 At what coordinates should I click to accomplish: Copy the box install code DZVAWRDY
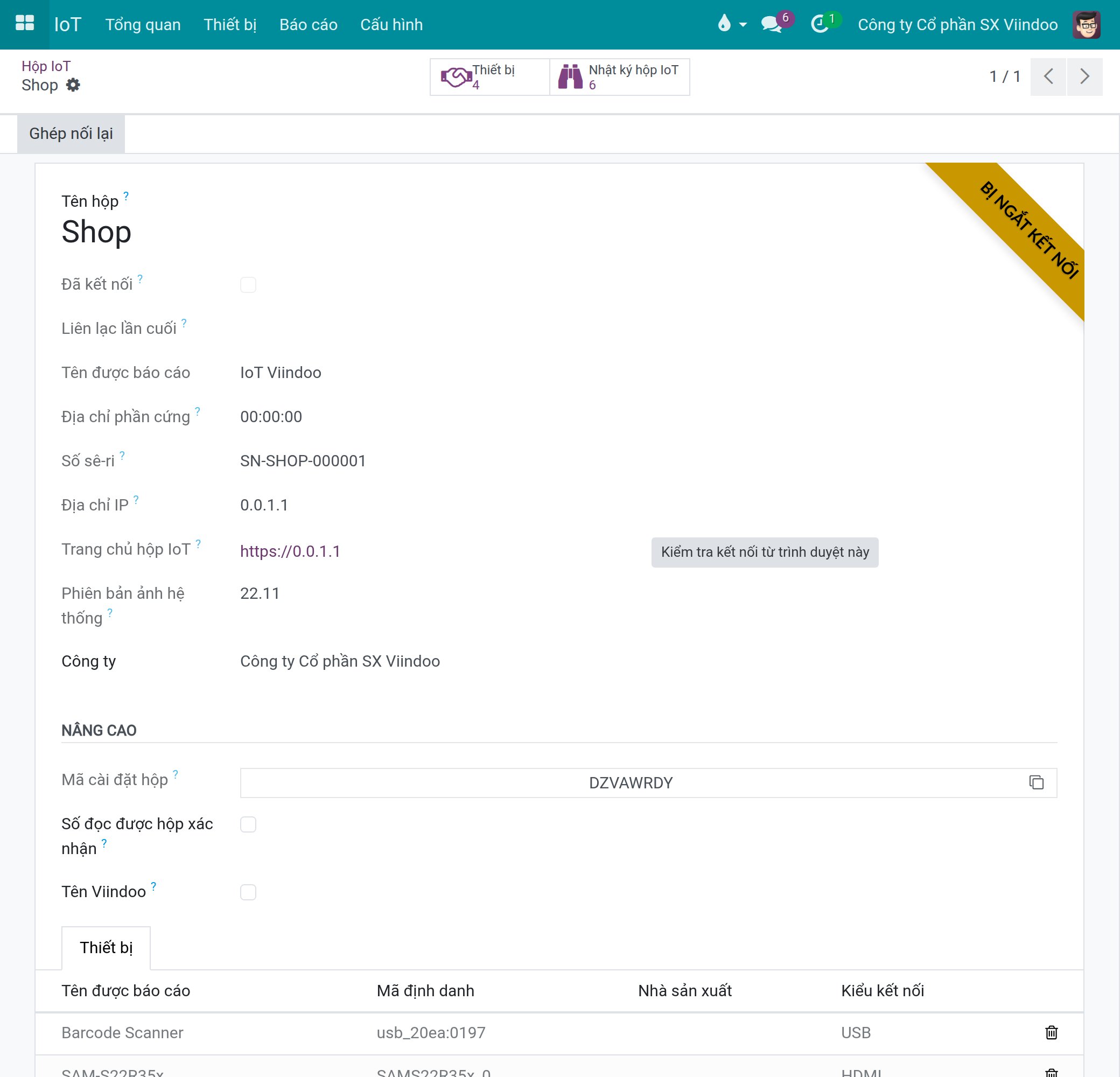pyautogui.click(x=1036, y=782)
